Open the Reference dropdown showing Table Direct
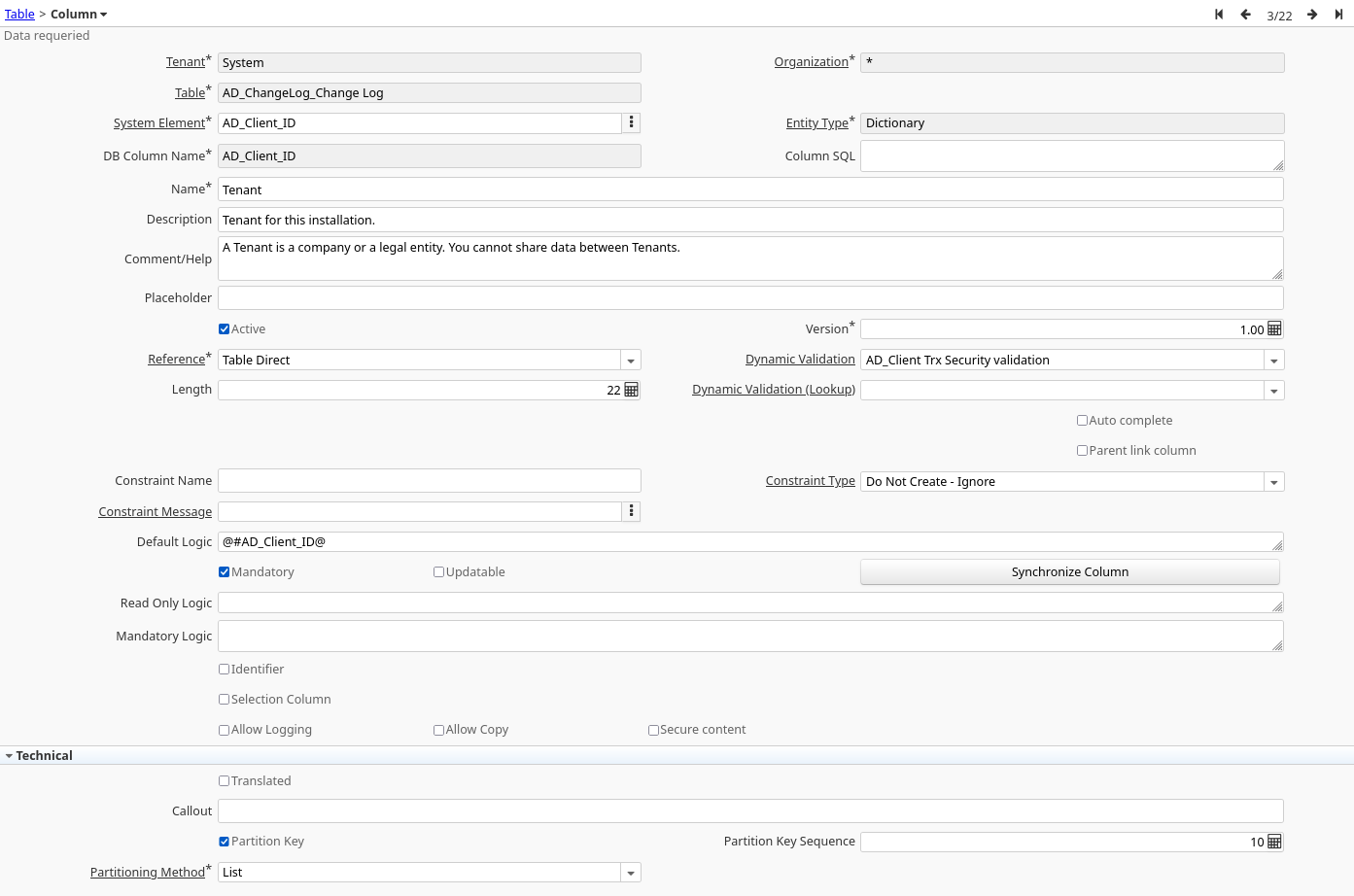The width and height of the screenshot is (1354, 896). point(631,360)
